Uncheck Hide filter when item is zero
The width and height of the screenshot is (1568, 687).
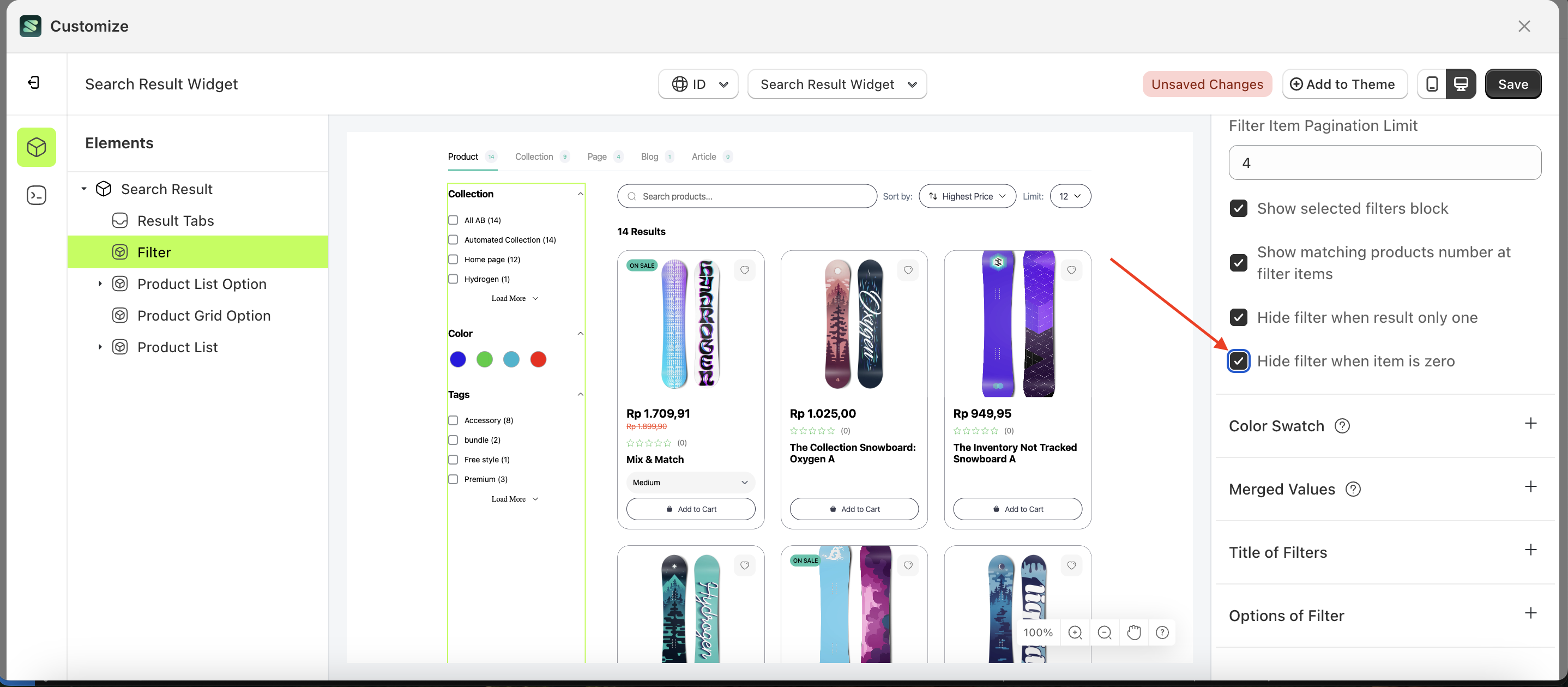point(1239,361)
